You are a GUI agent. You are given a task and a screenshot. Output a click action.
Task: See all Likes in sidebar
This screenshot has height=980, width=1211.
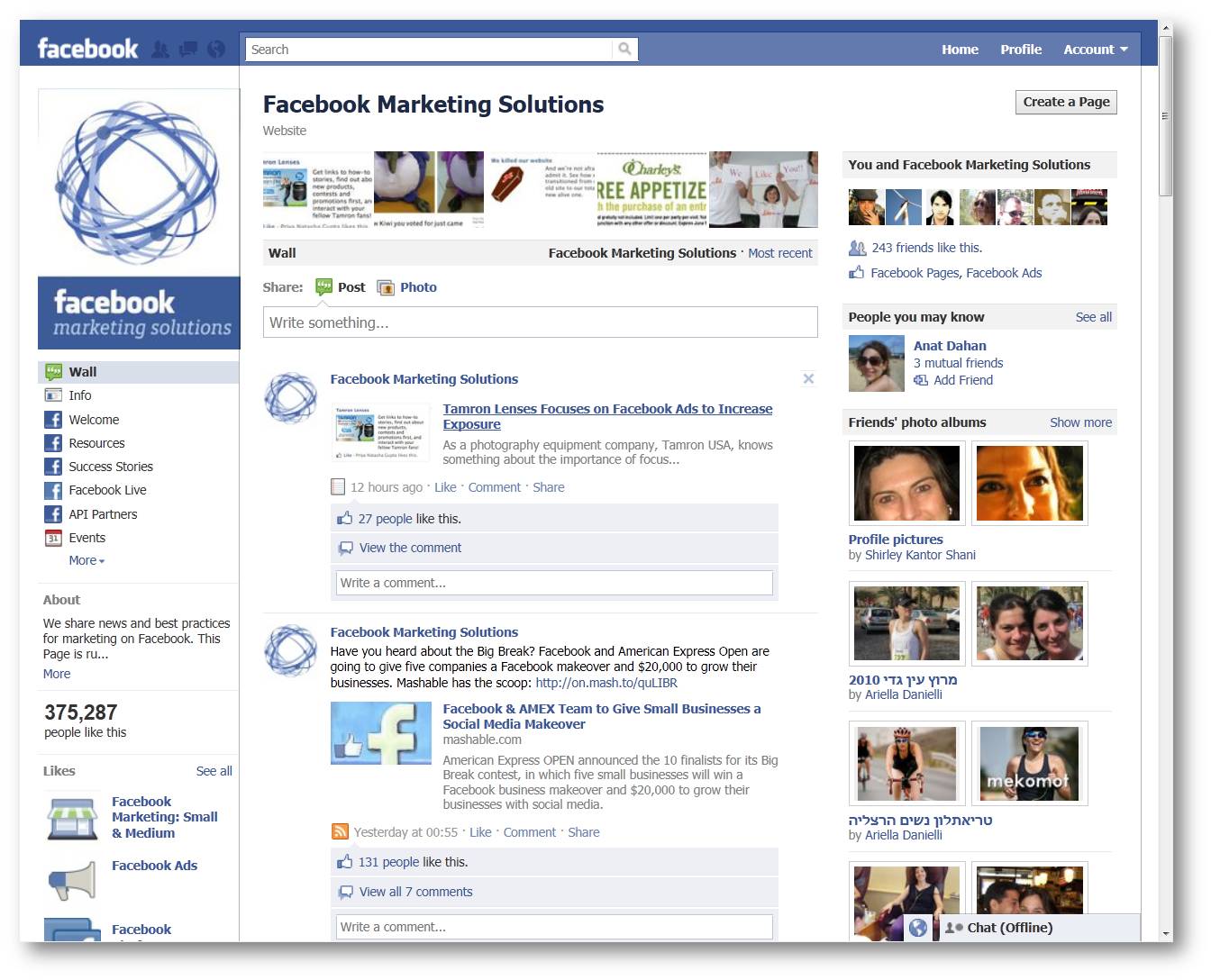214,771
